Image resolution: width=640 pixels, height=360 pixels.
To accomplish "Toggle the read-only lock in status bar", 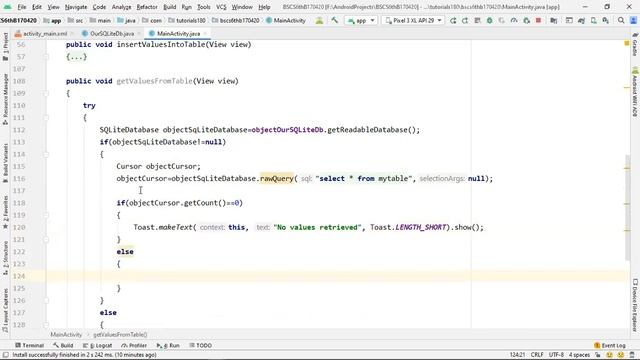I will (x=598, y=355).
